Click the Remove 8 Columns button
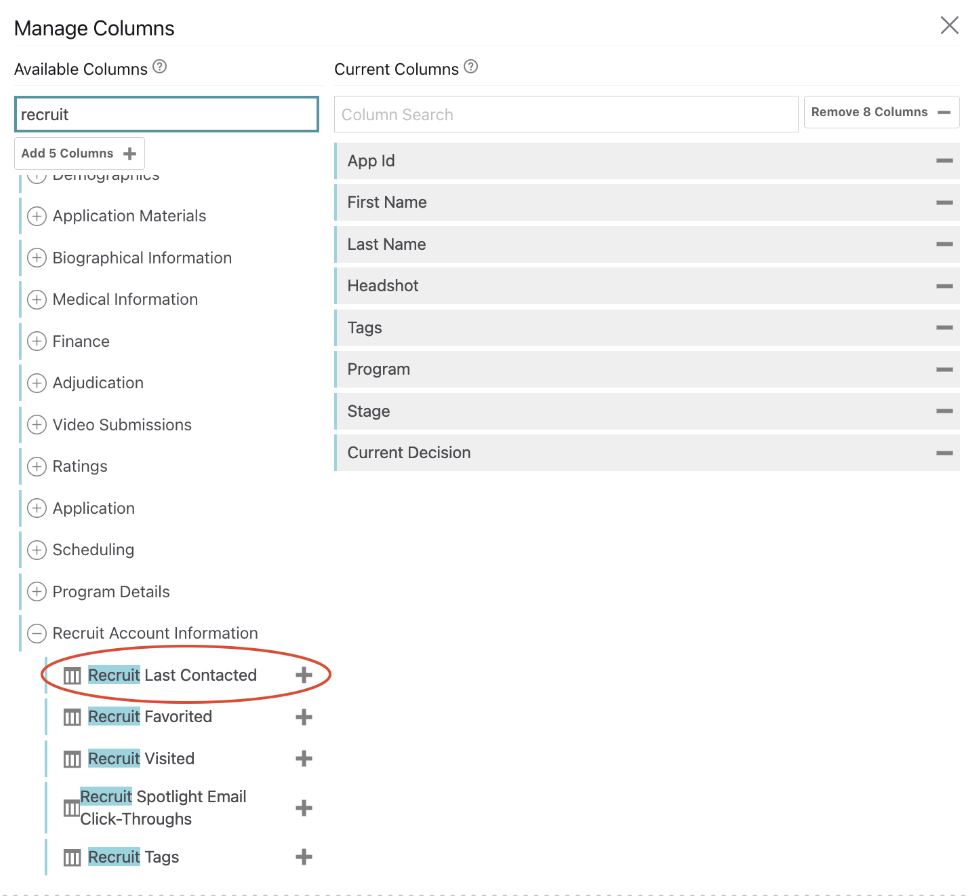 (882, 112)
